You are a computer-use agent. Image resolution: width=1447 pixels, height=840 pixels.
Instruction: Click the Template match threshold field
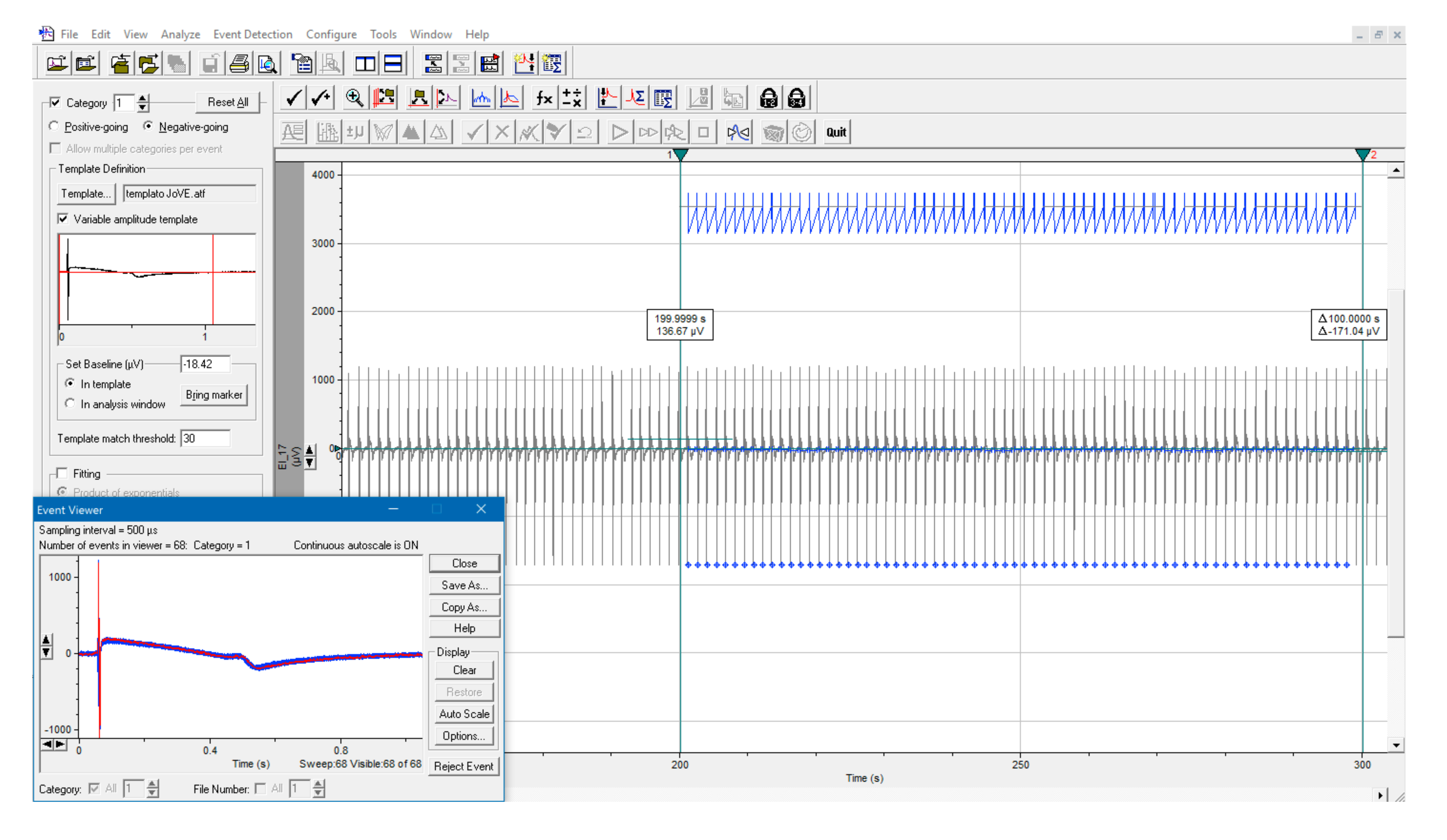(205, 439)
